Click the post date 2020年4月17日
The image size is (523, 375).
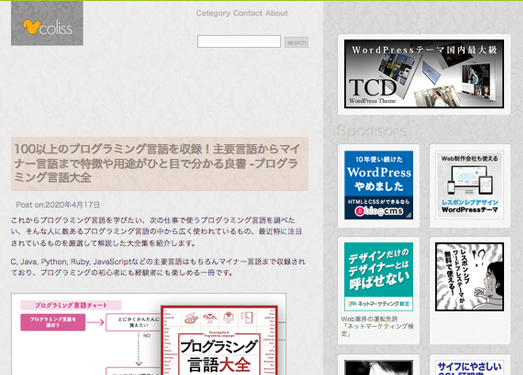72,205
